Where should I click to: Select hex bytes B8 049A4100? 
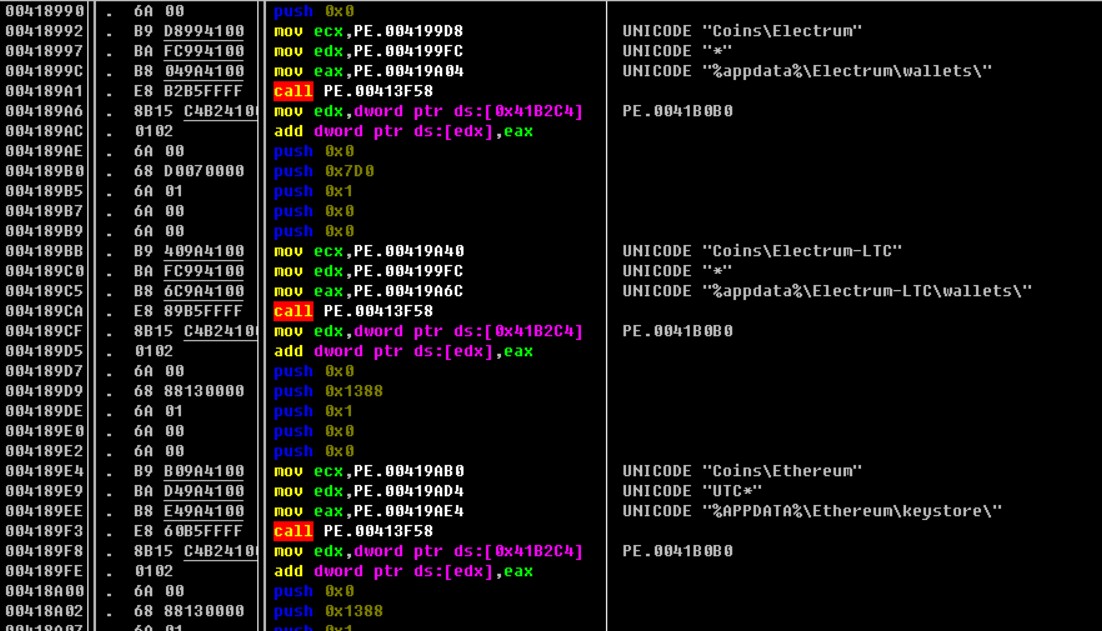189,71
